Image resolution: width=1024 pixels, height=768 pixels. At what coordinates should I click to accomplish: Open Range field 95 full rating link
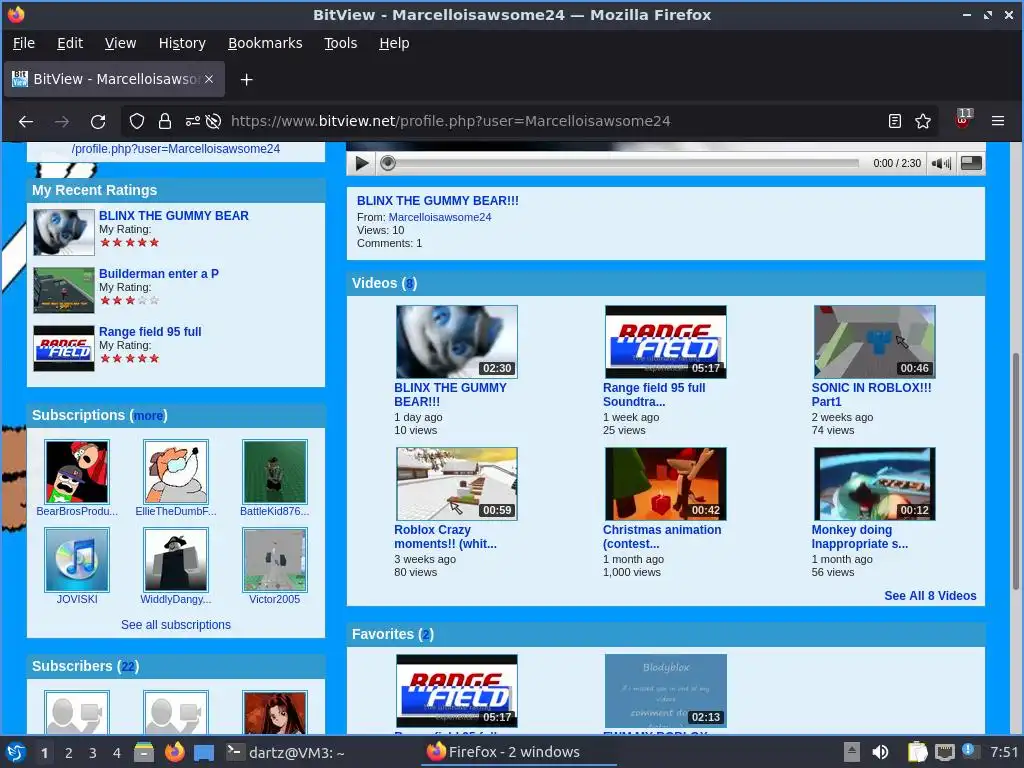pyautogui.click(x=150, y=332)
